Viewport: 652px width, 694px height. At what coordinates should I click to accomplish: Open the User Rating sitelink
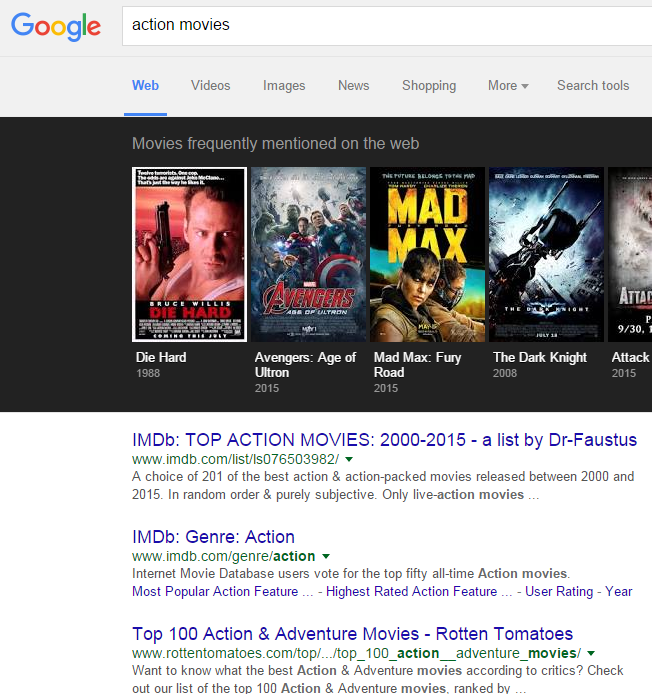click(559, 591)
